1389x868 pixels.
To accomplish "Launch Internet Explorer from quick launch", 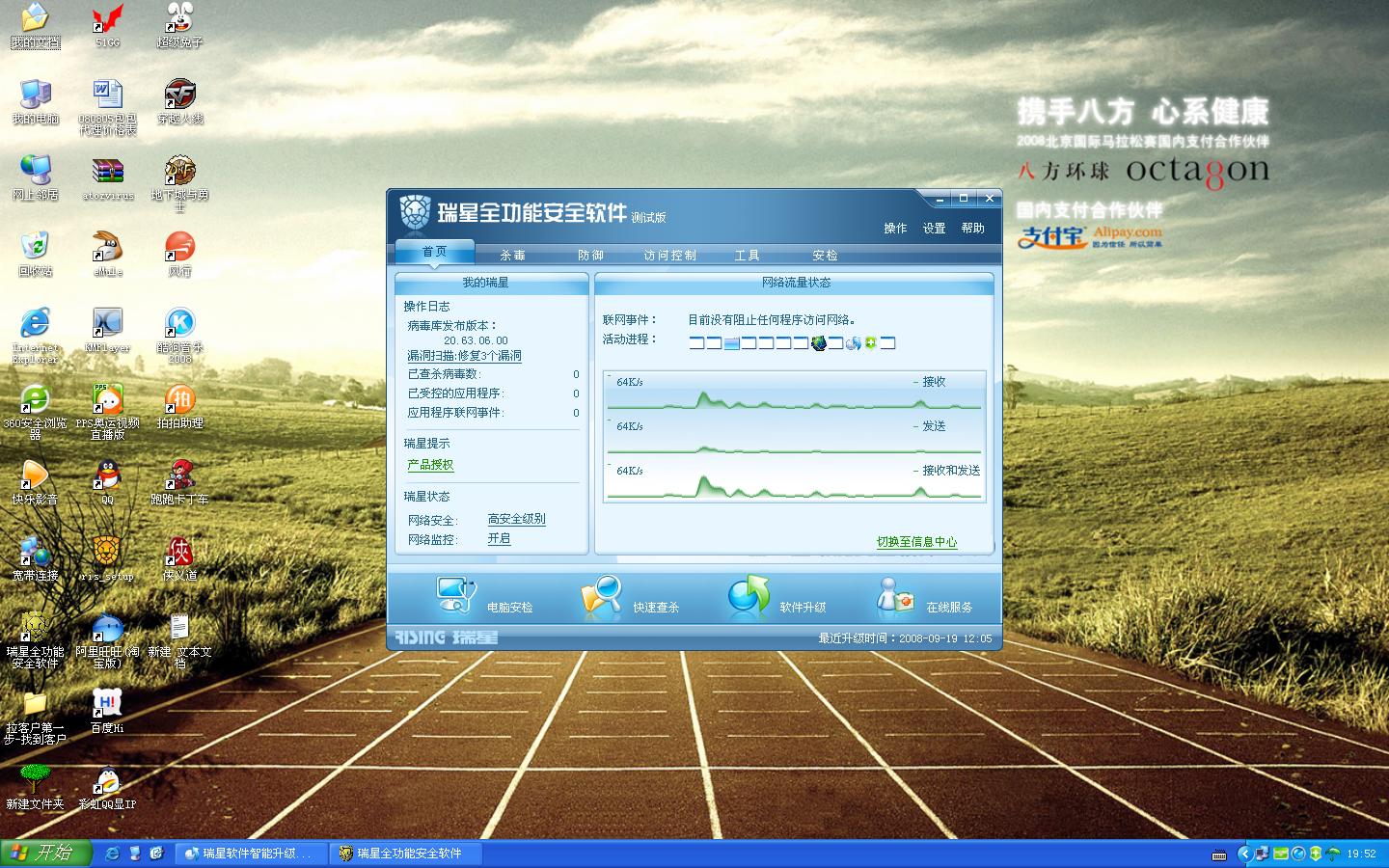I will pyautogui.click(x=113, y=854).
